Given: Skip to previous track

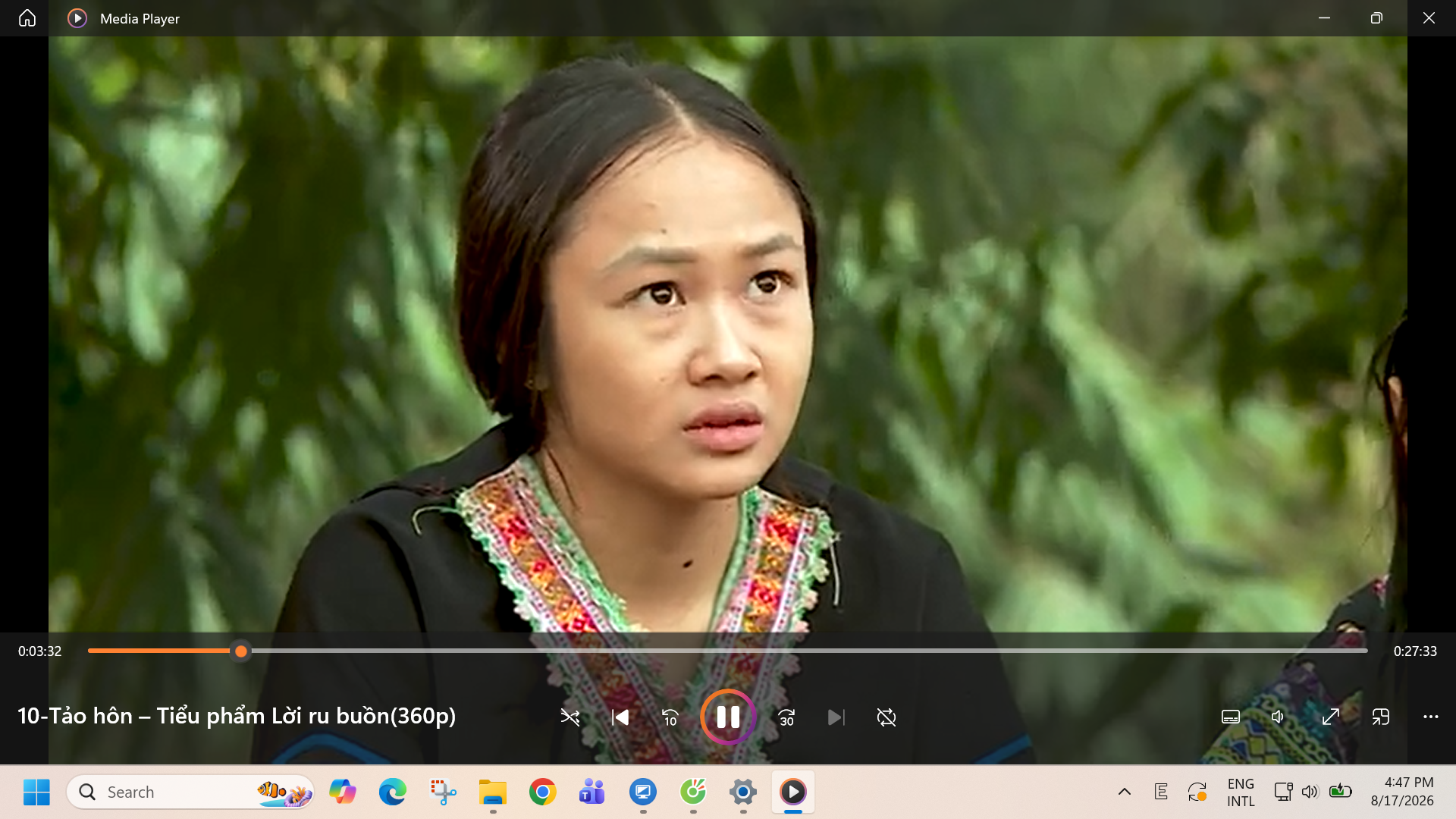Looking at the screenshot, I should pyautogui.click(x=620, y=717).
